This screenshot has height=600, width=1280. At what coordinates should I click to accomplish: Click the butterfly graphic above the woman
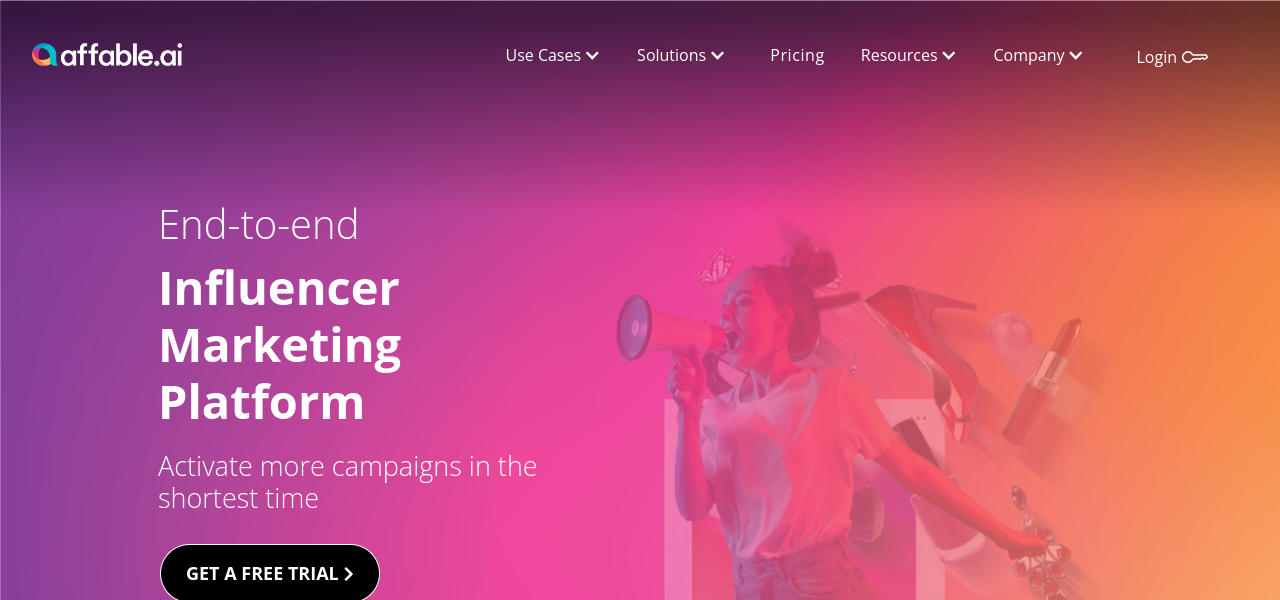[716, 267]
